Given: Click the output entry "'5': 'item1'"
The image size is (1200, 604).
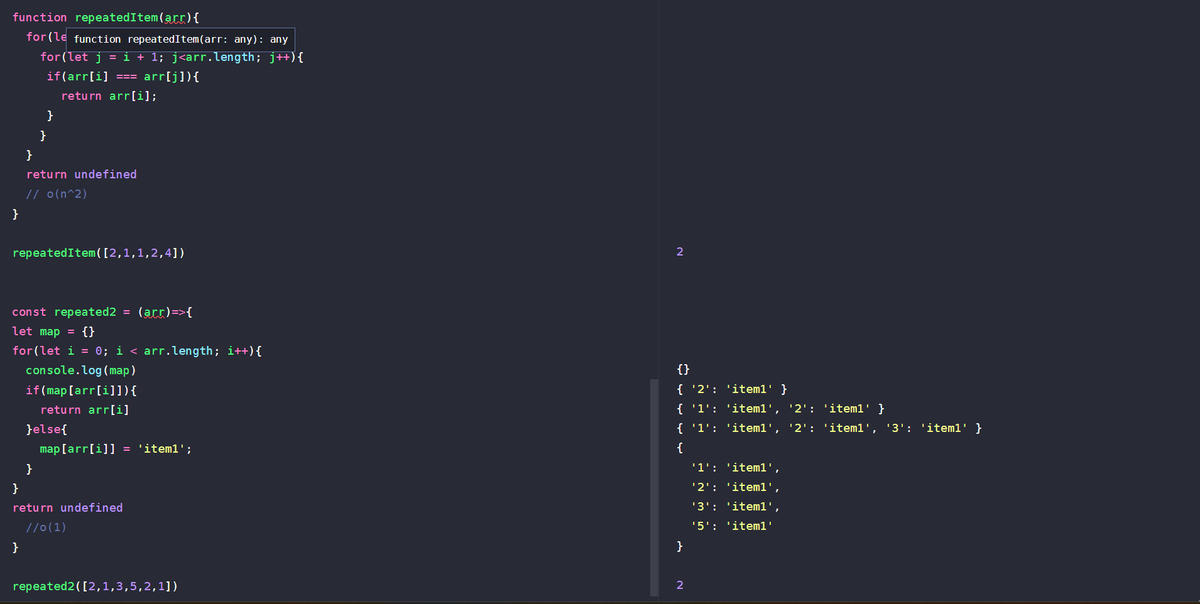Looking at the screenshot, I should pos(732,526).
